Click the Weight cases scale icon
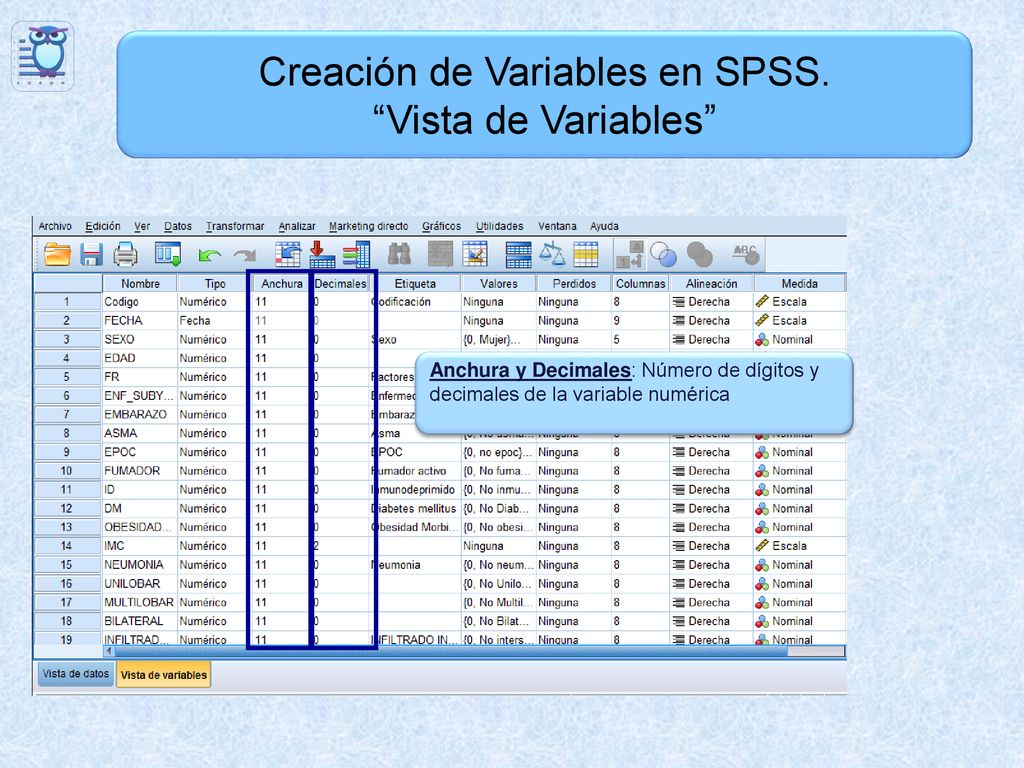The width and height of the screenshot is (1024, 768). pyautogui.click(x=552, y=254)
